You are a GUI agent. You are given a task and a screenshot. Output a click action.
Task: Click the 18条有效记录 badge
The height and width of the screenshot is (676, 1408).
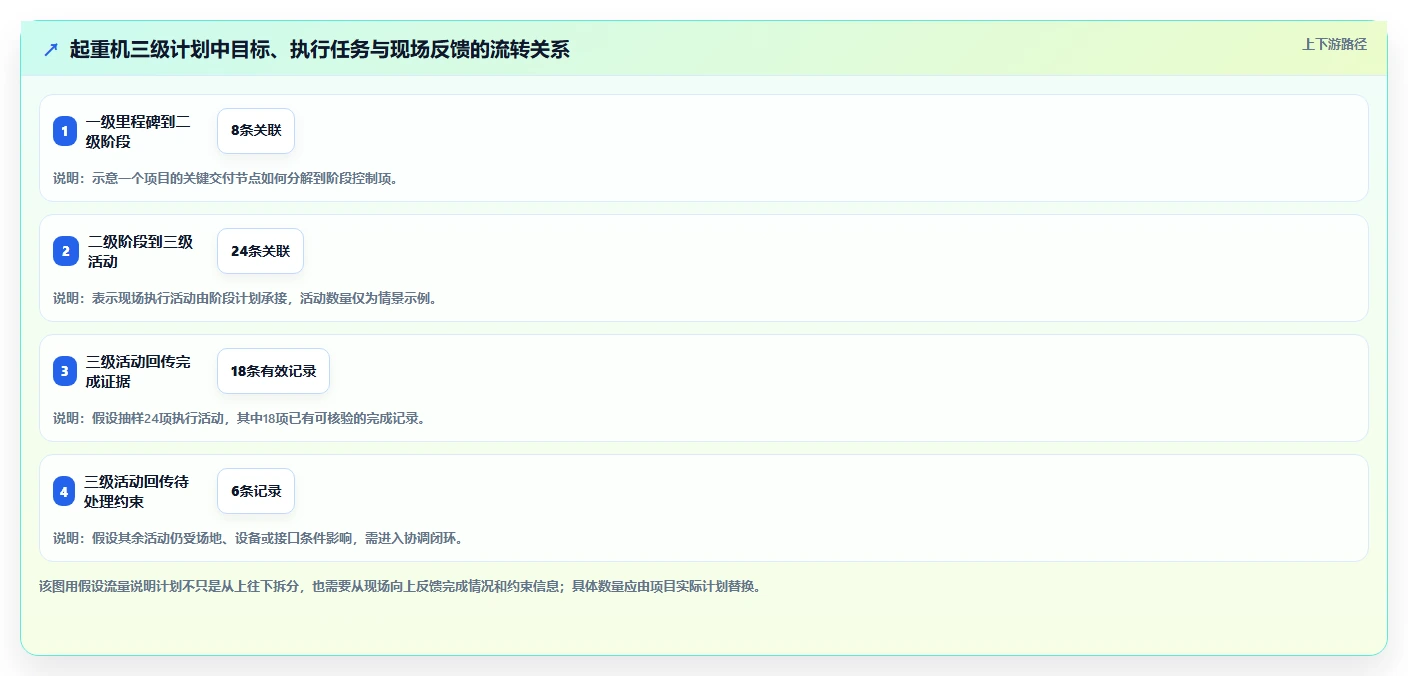point(273,371)
